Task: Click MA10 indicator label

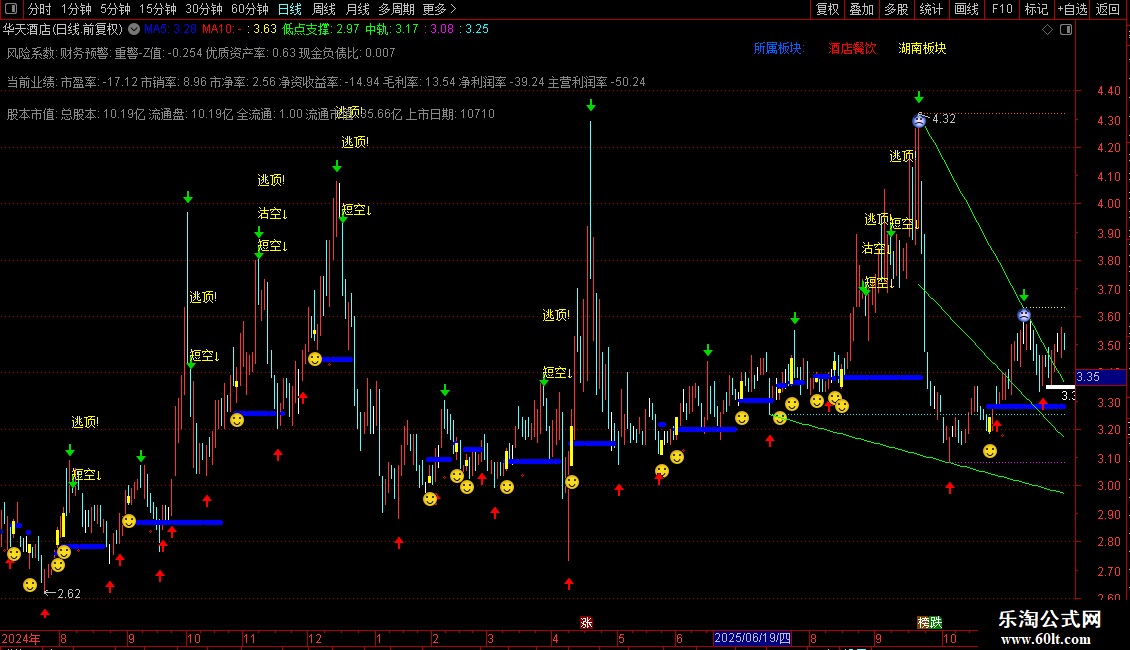Action: pyautogui.click(x=221, y=29)
